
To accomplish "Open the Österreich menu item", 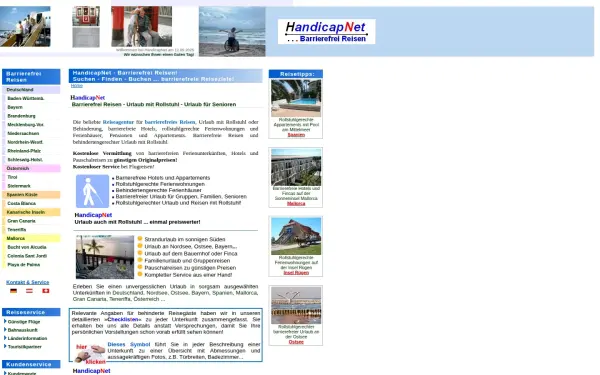I will point(31,168).
